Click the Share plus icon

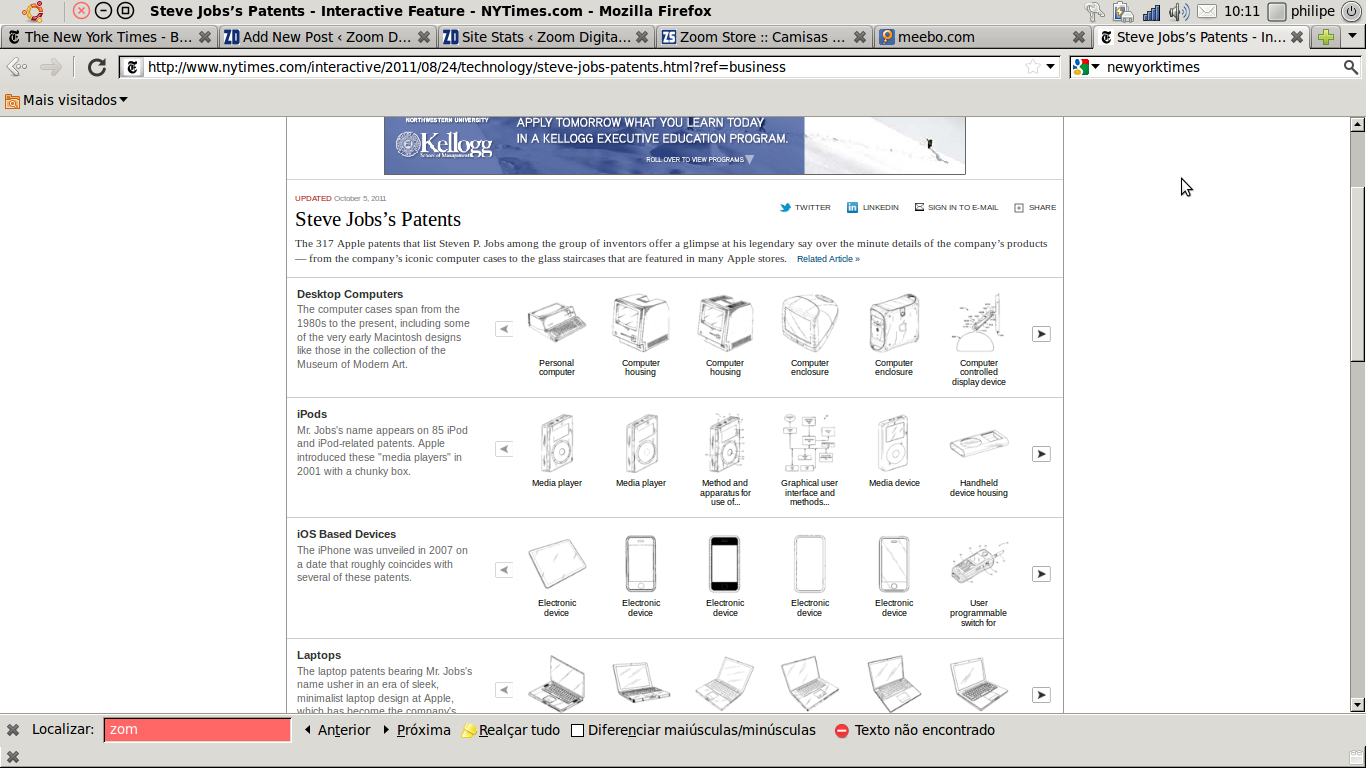(1019, 208)
